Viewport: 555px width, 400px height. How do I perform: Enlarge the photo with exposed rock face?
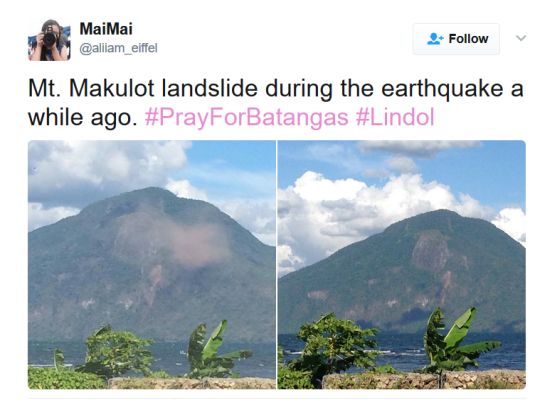(402, 264)
